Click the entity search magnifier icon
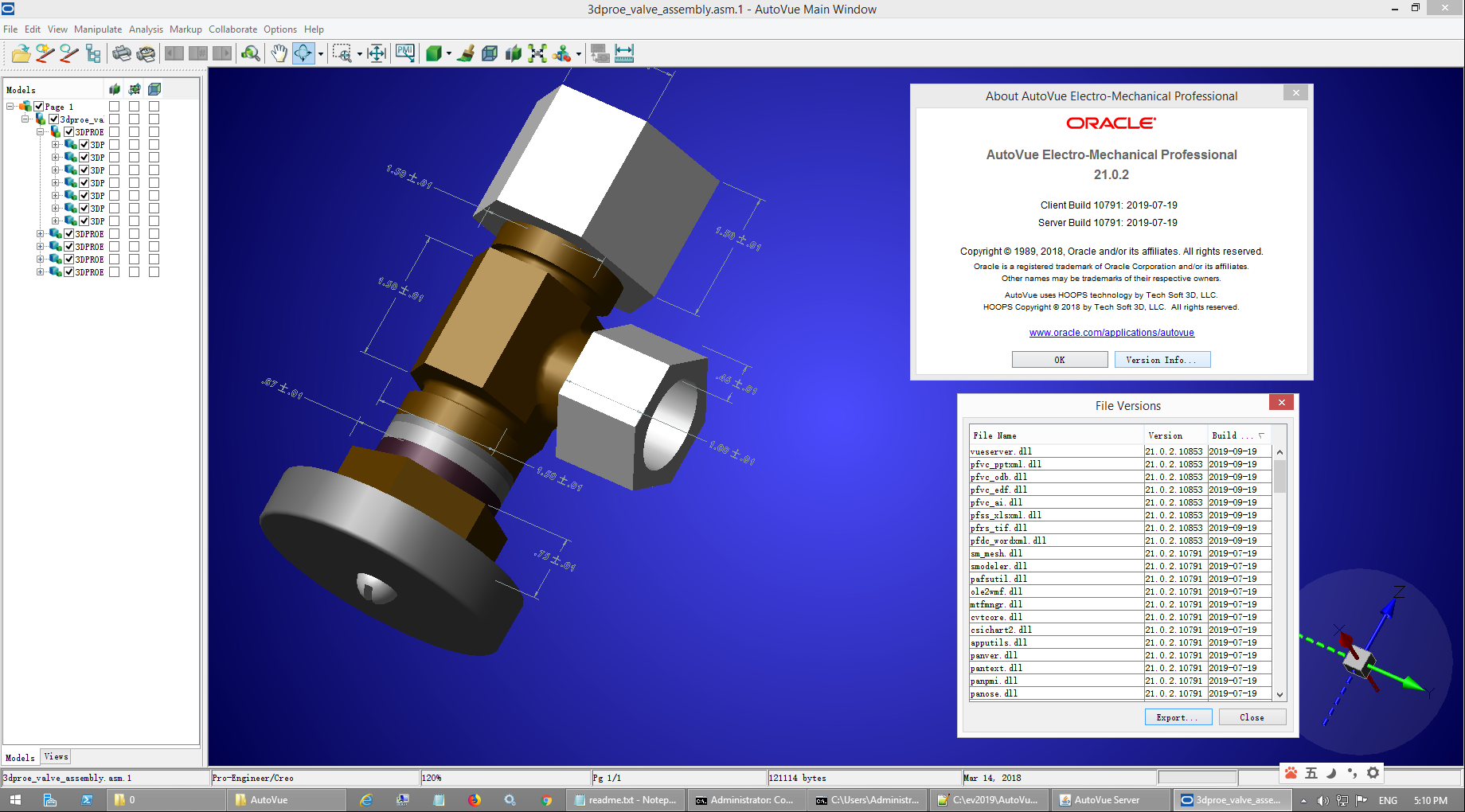The height and width of the screenshot is (812, 1465). (x=250, y=53)
